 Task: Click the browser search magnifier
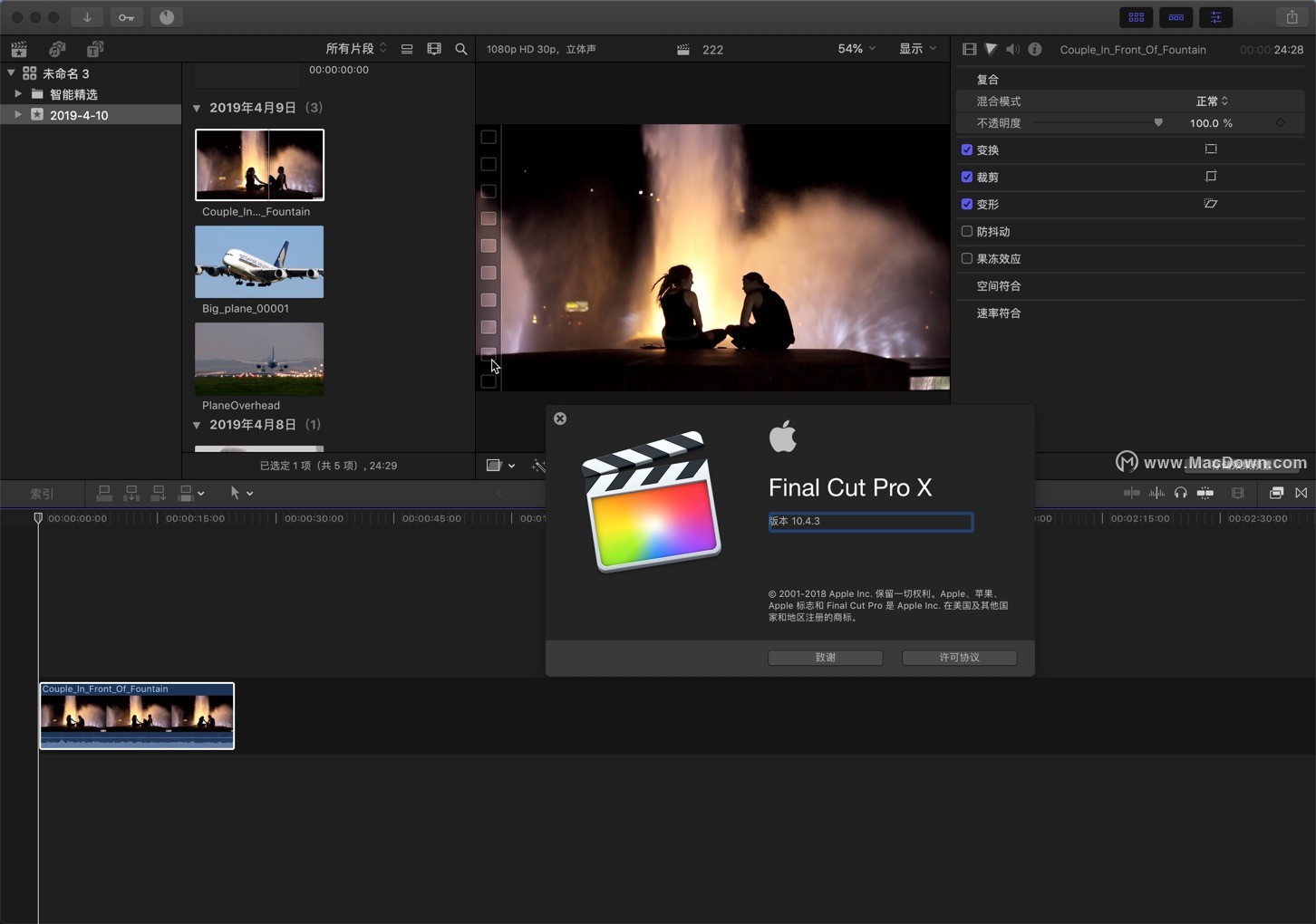pos(461,49)
